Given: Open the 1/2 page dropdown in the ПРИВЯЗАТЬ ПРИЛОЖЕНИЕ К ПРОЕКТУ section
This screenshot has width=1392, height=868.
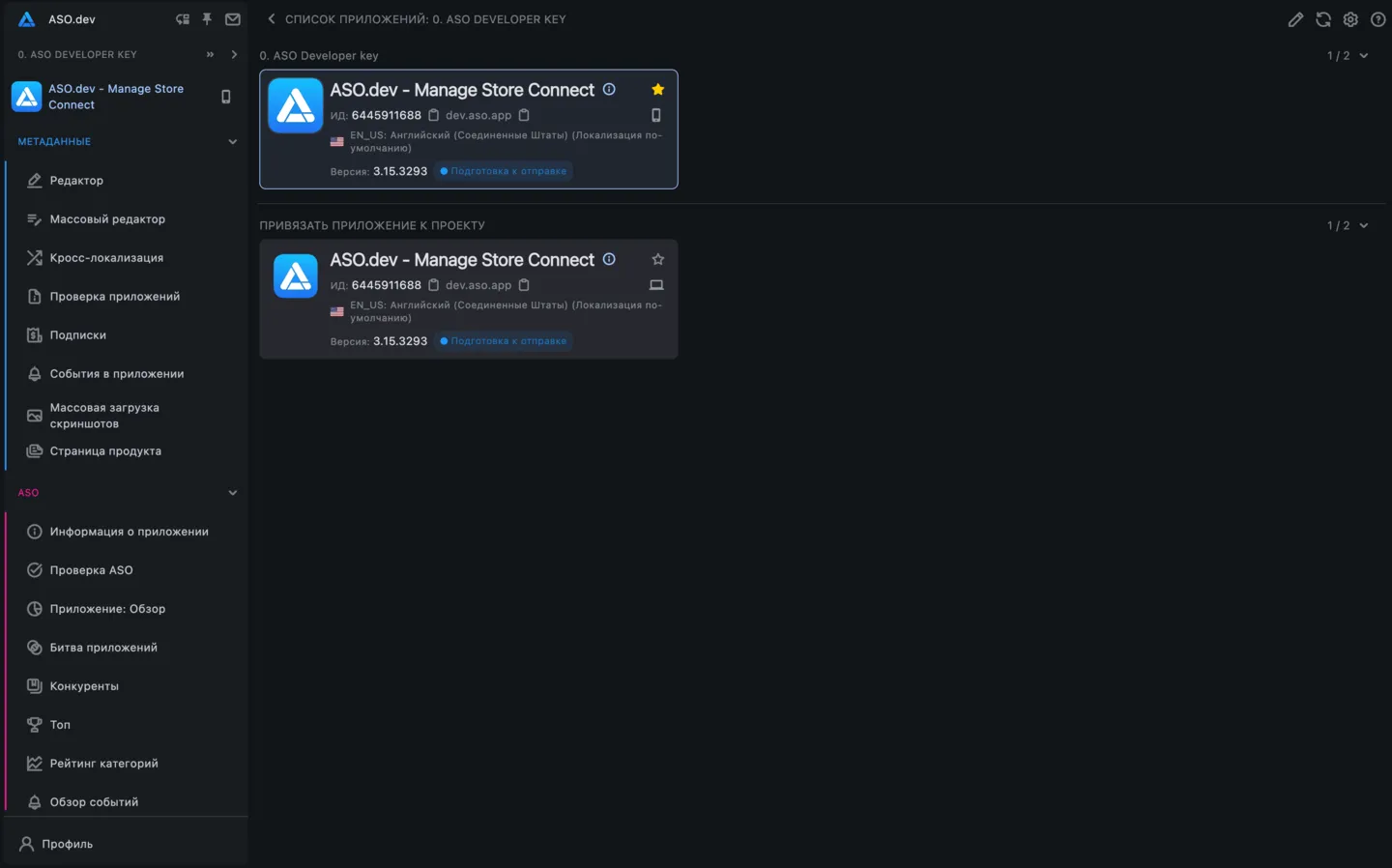Looking at the screenshot, I should coord(1348,225).
